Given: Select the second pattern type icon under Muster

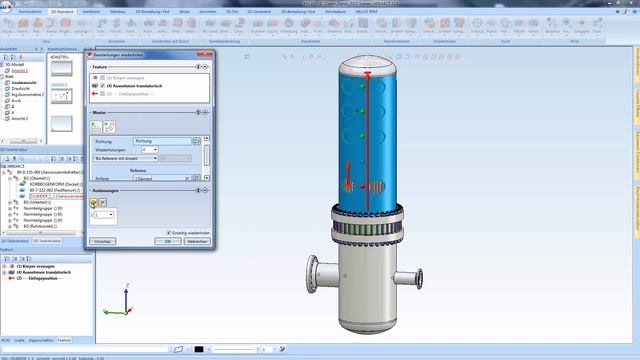Looking at the screenshot, I should [109, 127].
